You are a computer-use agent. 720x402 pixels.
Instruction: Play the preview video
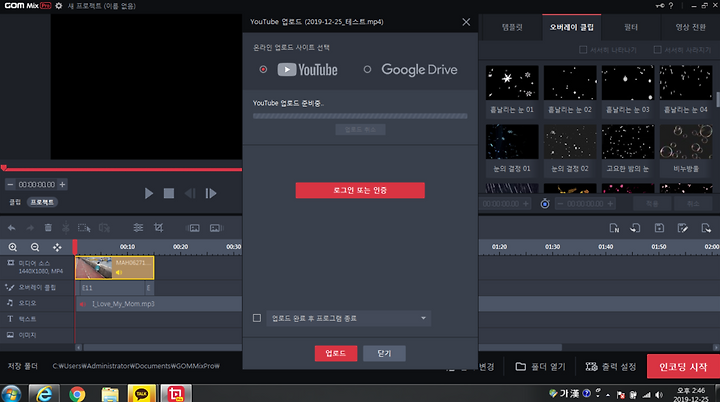click(x=148, y=193)
